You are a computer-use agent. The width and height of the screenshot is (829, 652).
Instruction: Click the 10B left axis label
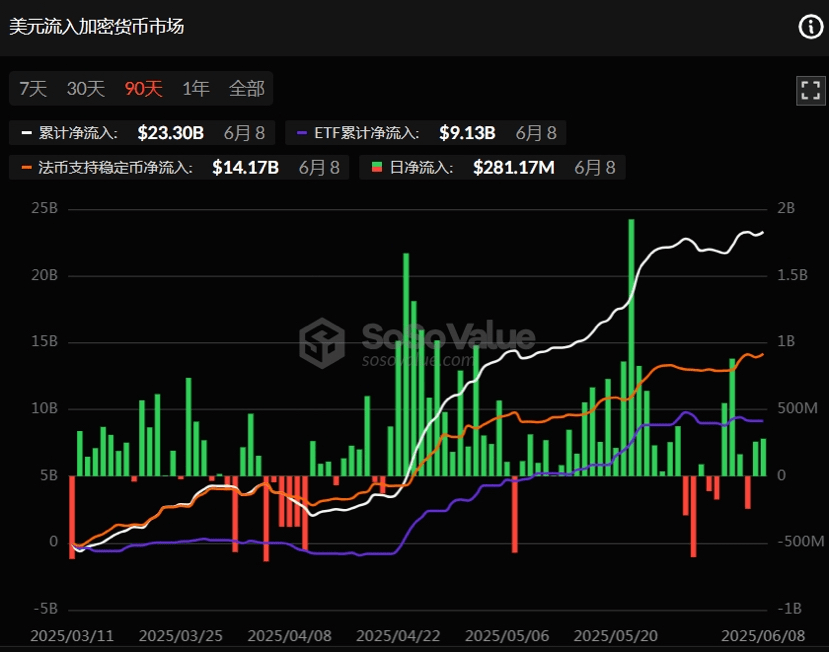click(x=44, y=408)
